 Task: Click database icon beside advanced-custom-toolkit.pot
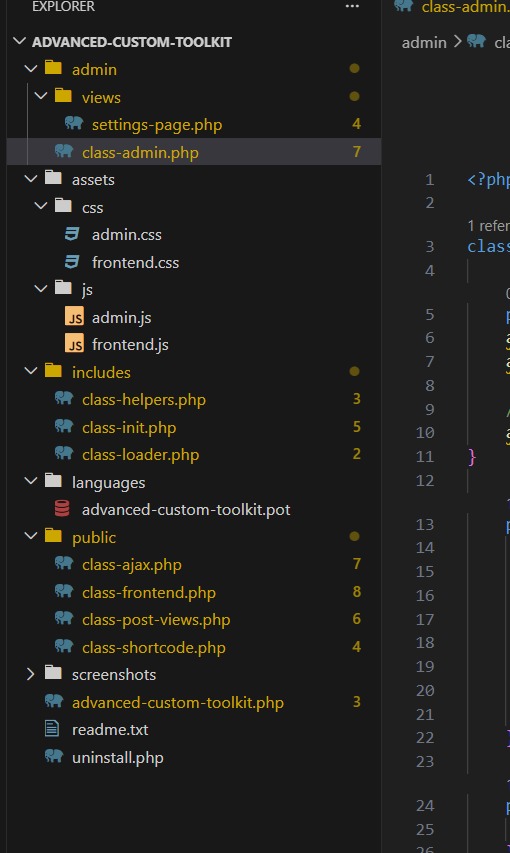coord(62,509)
